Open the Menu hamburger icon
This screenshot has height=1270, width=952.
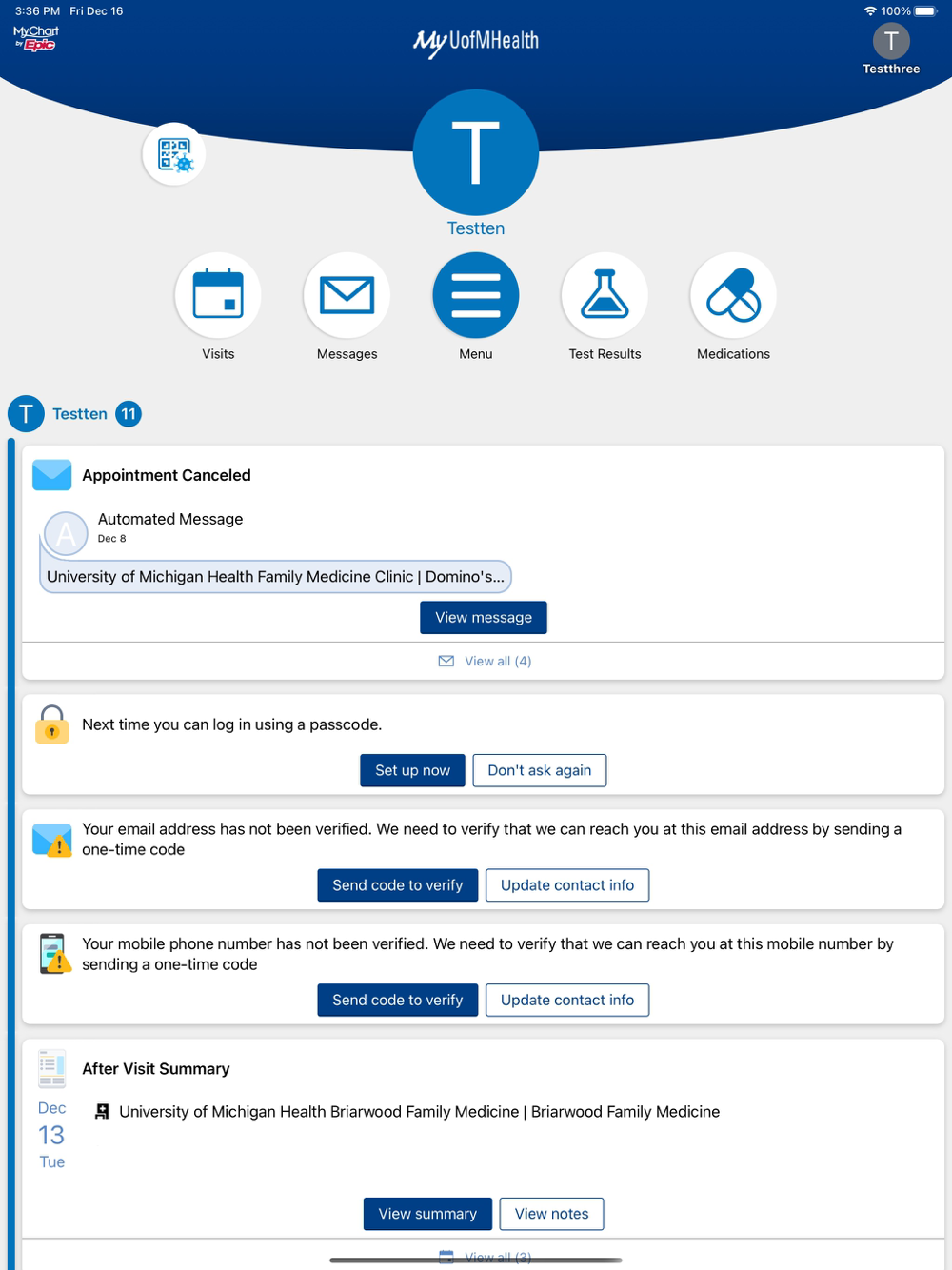coord(476,295)
